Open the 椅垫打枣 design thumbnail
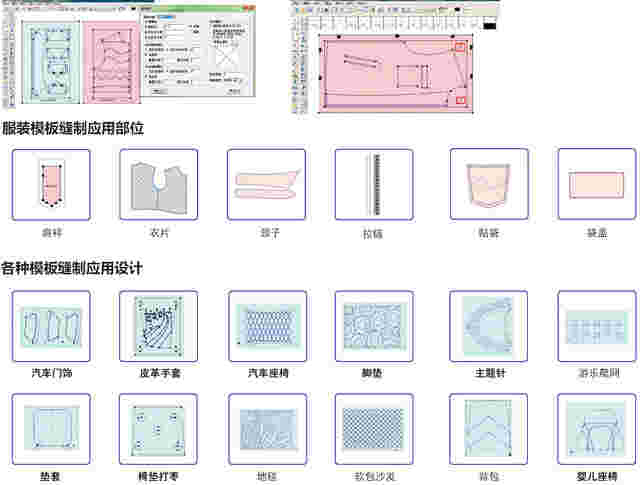Screen dimensions: 642x485 point(159,429)
